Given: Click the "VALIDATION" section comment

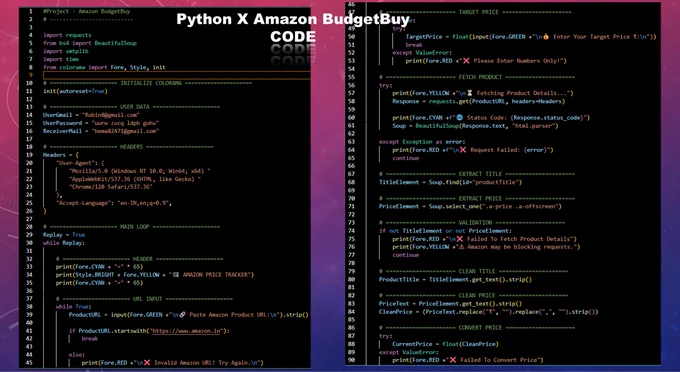Looking at the screenshot, I should click(472, 223).
